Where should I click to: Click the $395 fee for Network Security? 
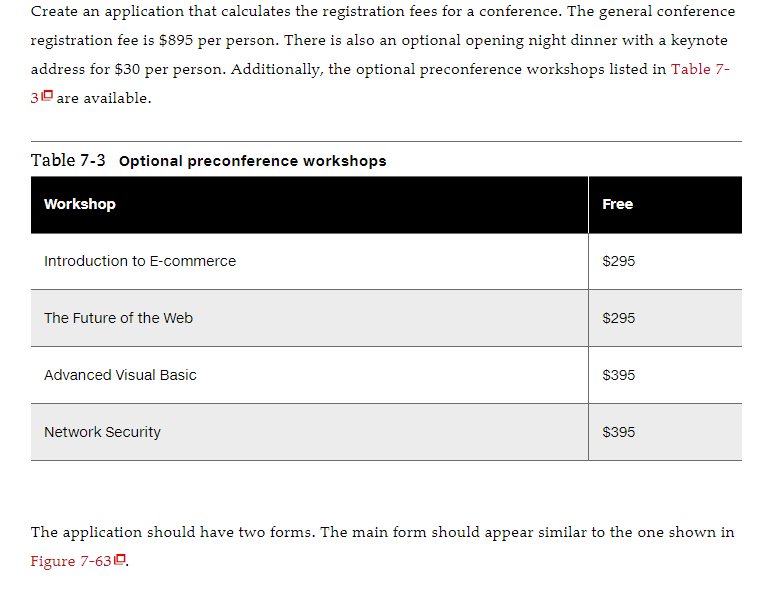click(618, 432)
